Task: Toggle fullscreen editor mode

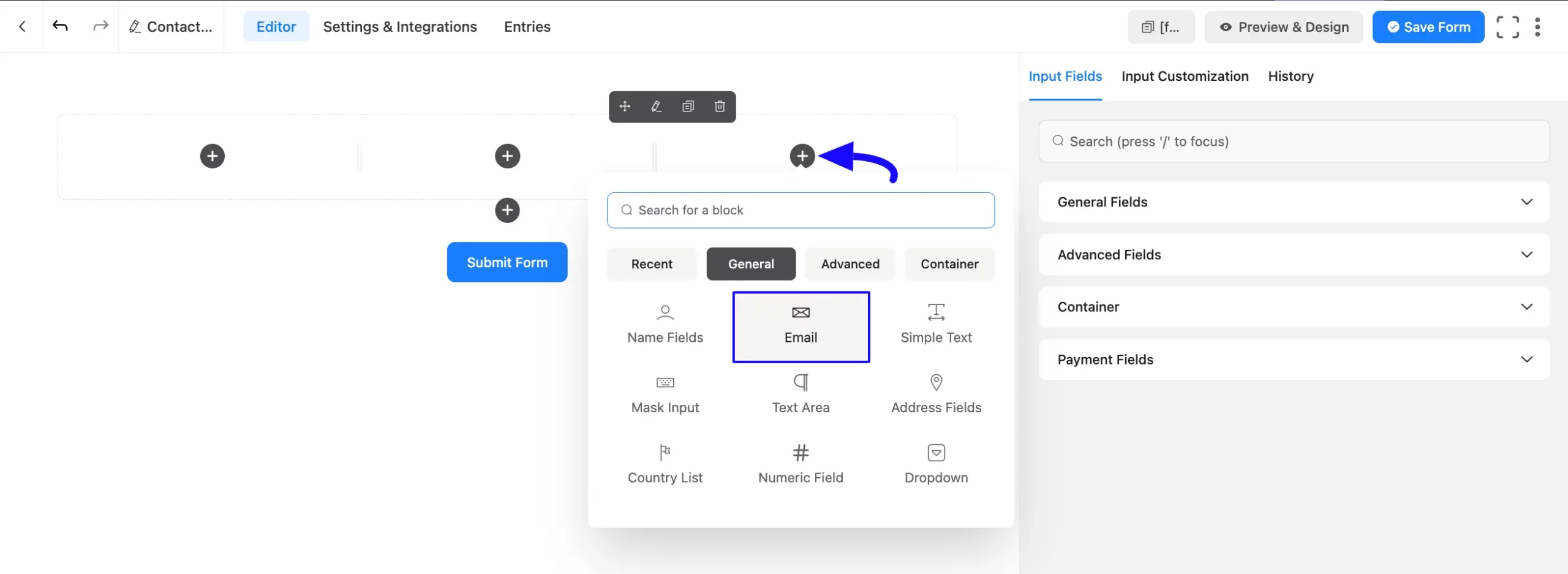Action: click(1507, 27)
